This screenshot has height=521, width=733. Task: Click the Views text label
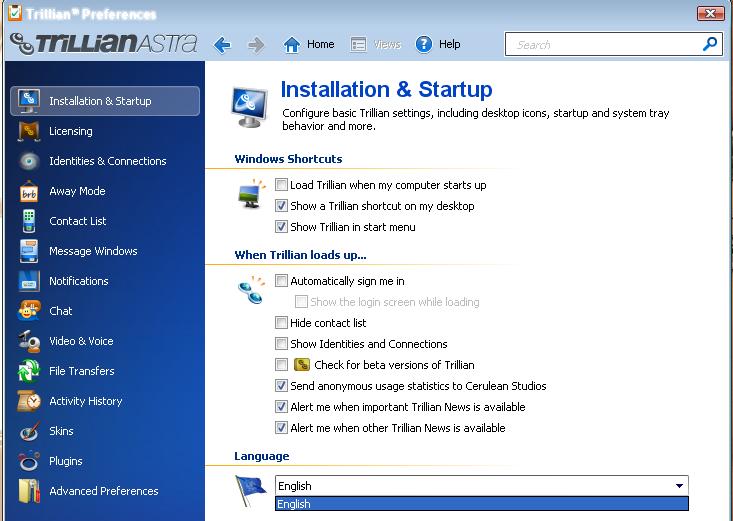click(387, 44)
